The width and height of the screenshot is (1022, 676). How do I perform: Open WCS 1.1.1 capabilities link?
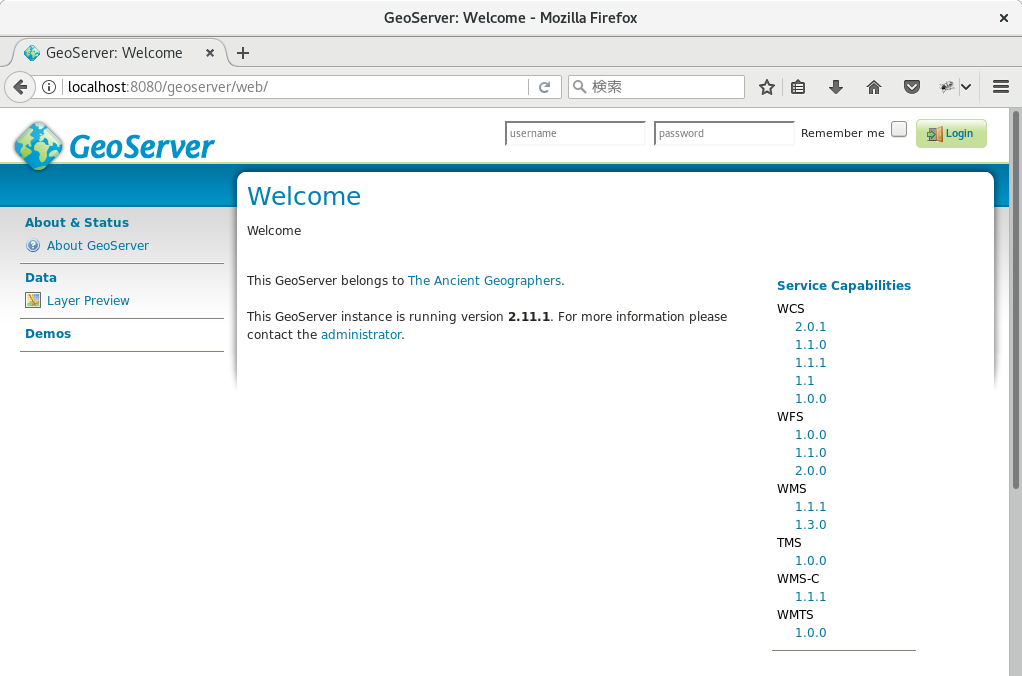point(810,362)
